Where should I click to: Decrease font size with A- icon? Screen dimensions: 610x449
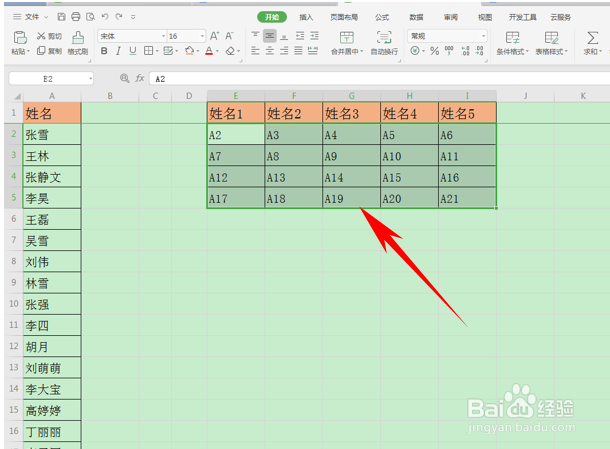pos(230,36)
